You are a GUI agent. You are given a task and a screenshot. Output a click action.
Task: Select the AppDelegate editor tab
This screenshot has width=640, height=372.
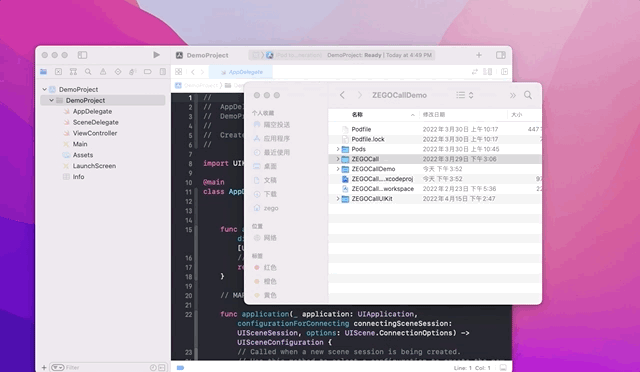(x=241, y=72)
